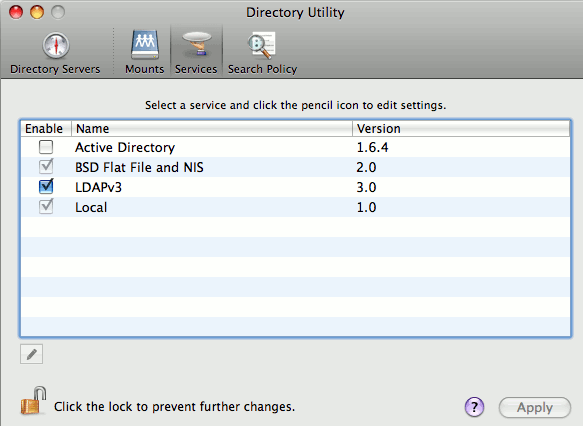The image size is (583, 426).
Task: Toggle the Local service checkbox
Action: point(46,206)
